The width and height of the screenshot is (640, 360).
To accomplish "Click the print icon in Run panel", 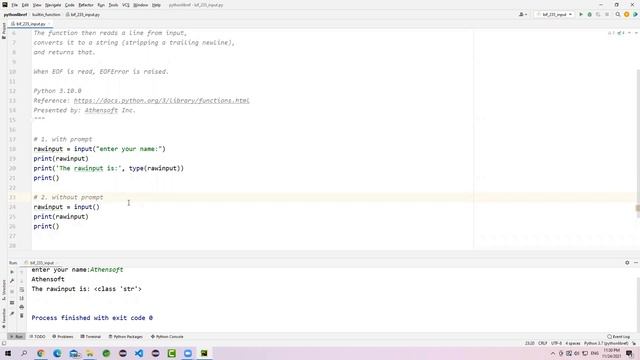I will pyautogui.click(x=22, y=307).
